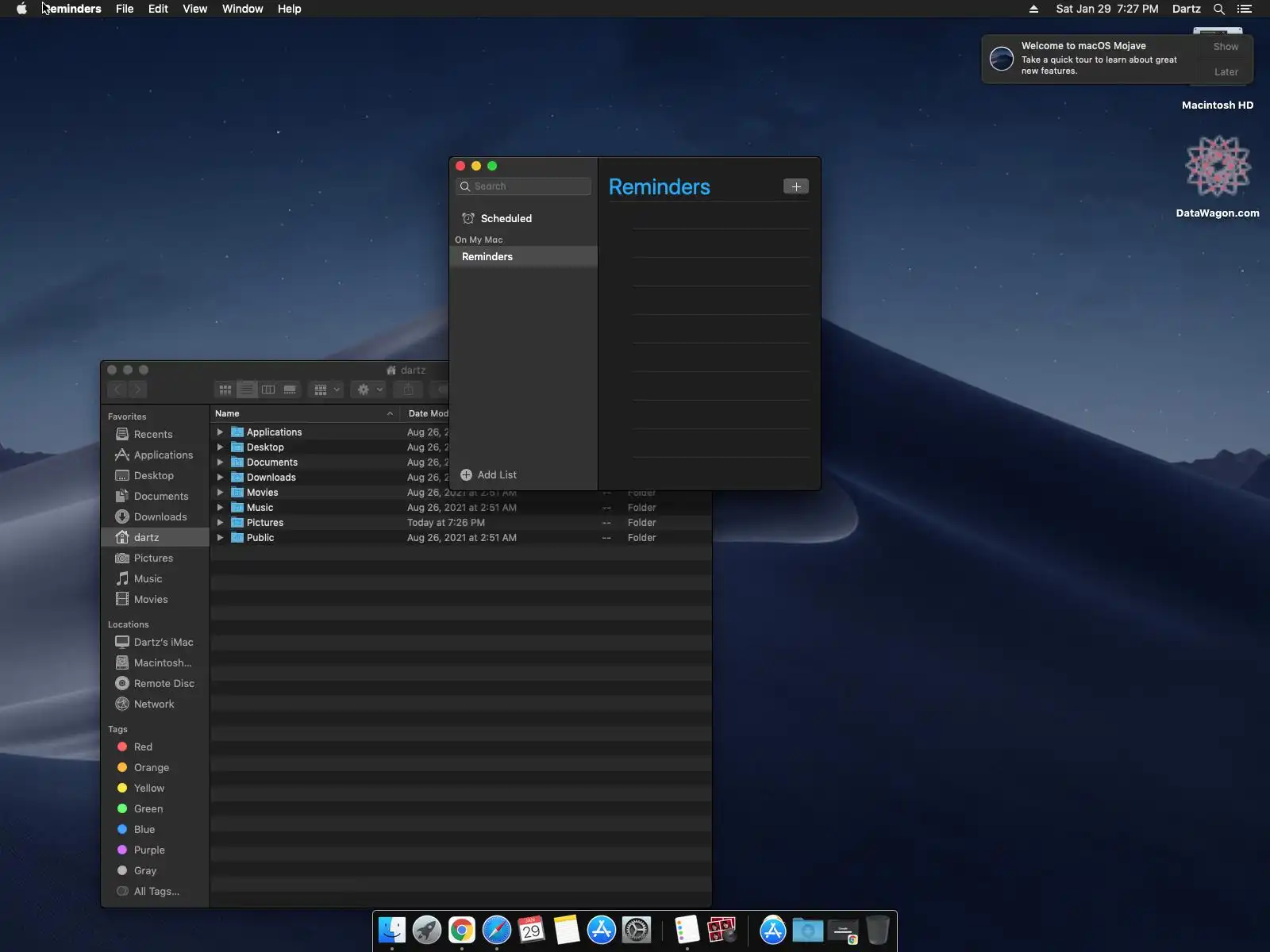Expand the Movies folder disclosure triangle

[220, 493]
